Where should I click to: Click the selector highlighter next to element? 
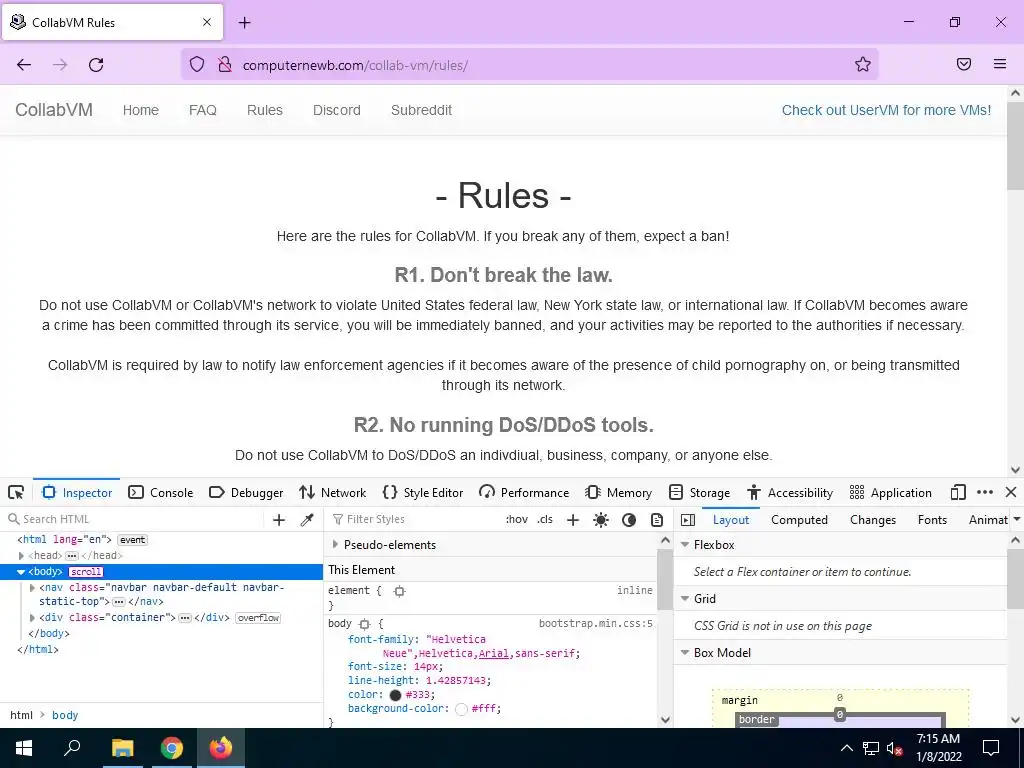[400, 591]
